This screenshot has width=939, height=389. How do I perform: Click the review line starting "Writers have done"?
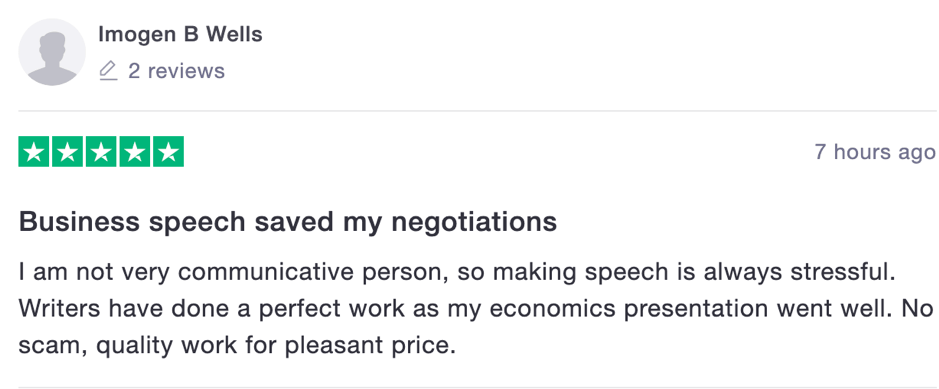point(476,309)
